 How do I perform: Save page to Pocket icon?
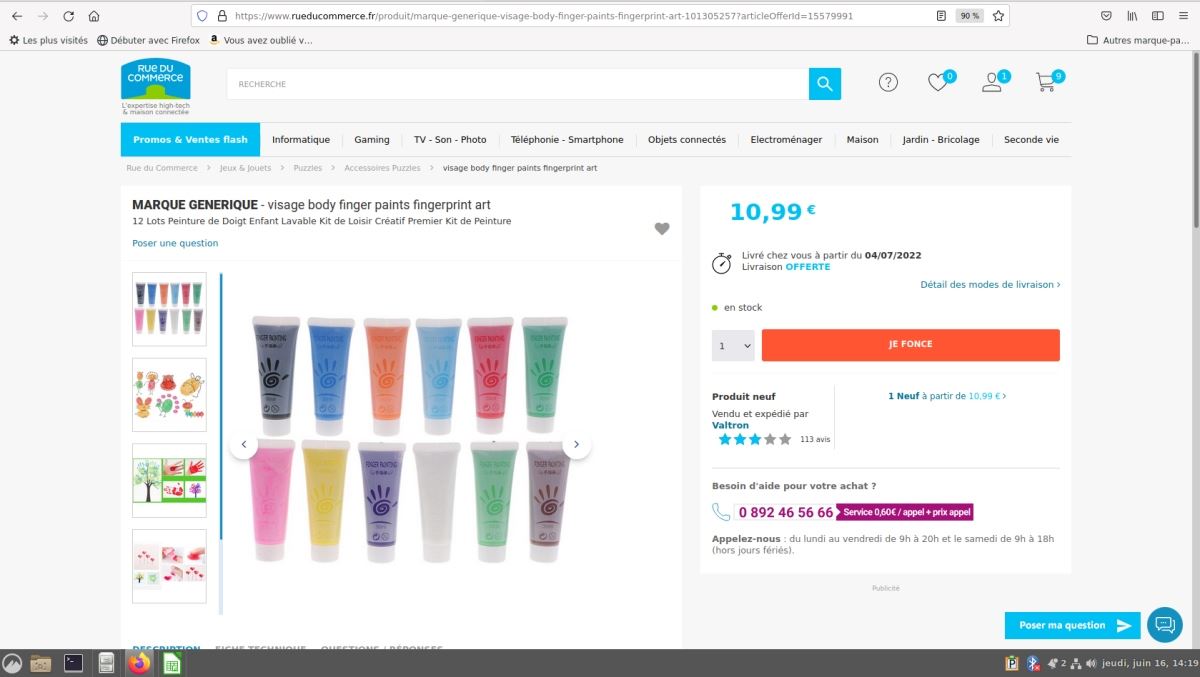coord(1106,16)
